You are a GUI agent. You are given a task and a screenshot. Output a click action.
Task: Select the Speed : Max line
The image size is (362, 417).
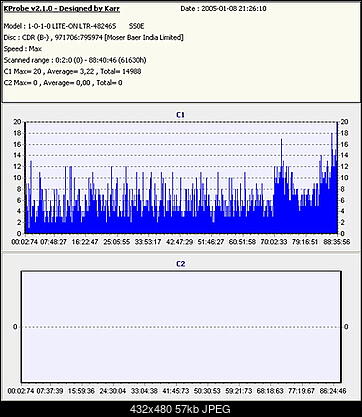[x=23, y=49]
